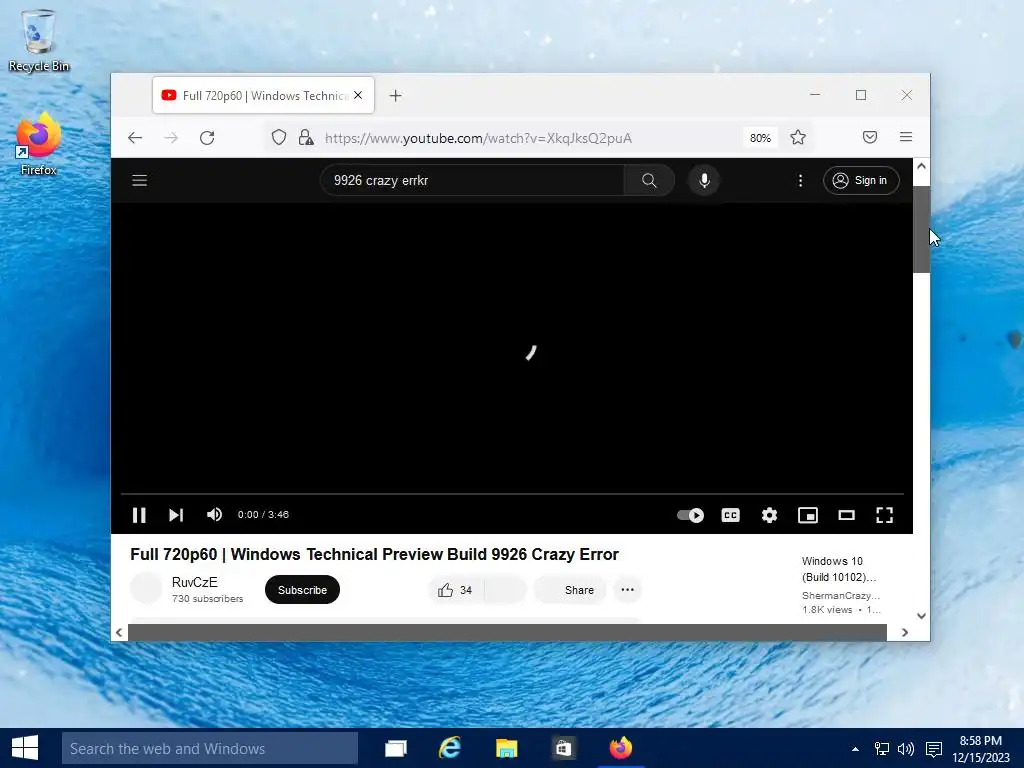This screenshot has height=768, width=1024.
Task: Click vertical scrollbar up arrow
Action: click(x=921, y=166)
